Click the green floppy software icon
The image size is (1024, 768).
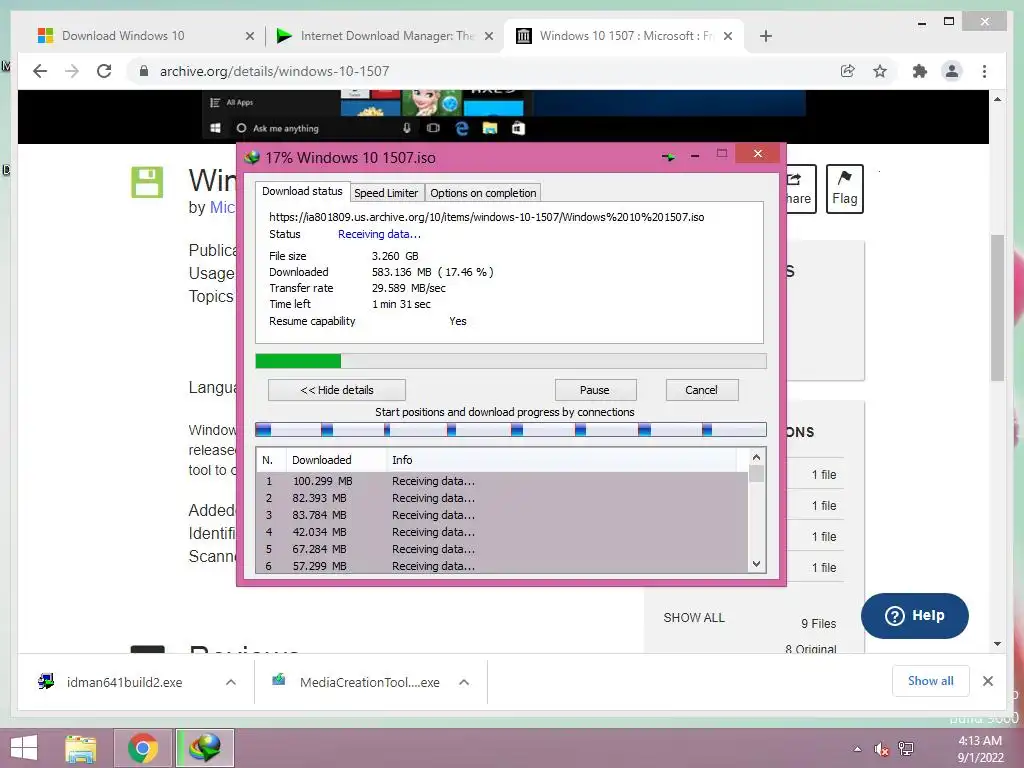click(147, 182)
